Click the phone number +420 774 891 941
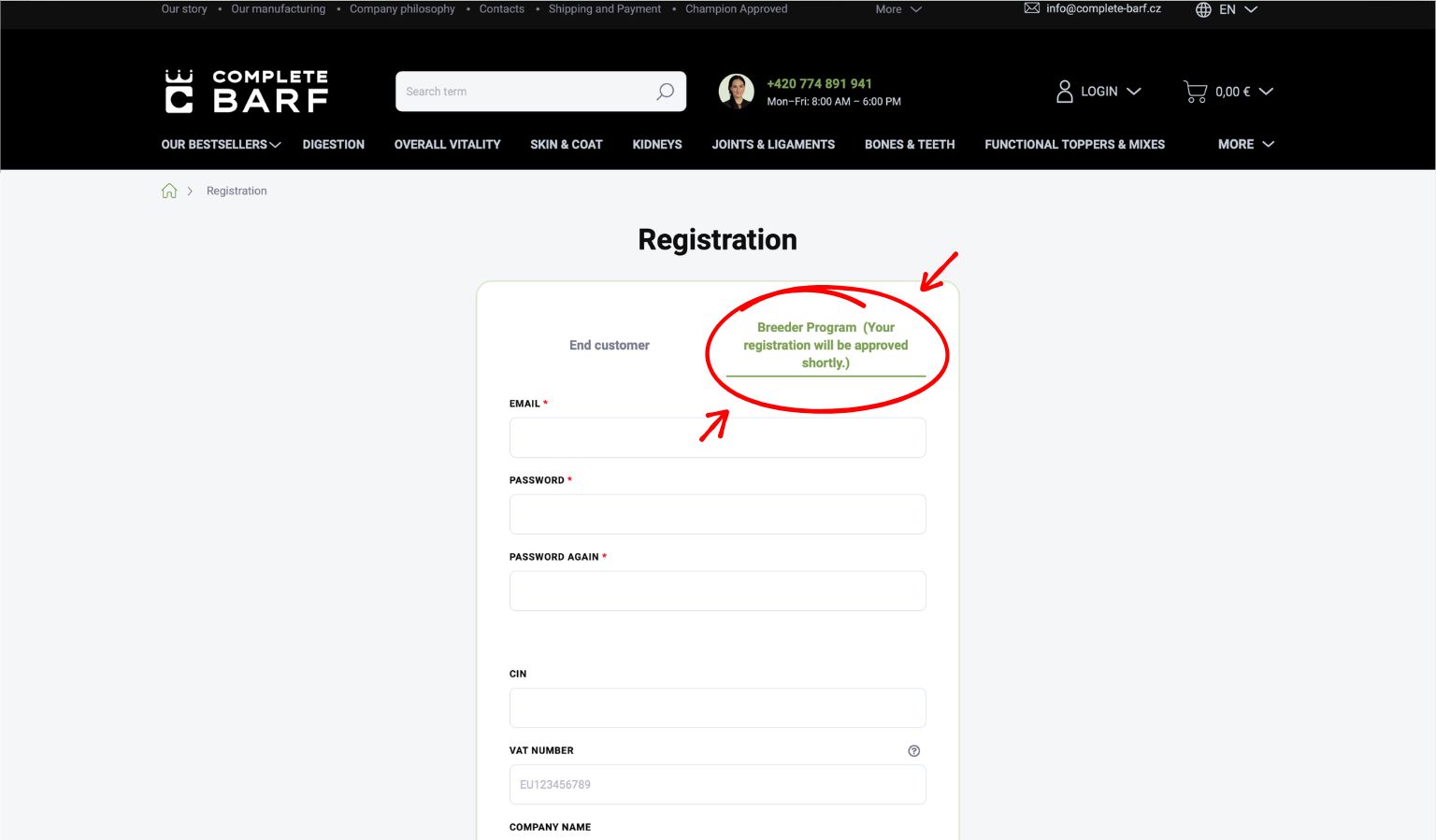The width and height of the screenshot is (1436, 840). (819, 83)
